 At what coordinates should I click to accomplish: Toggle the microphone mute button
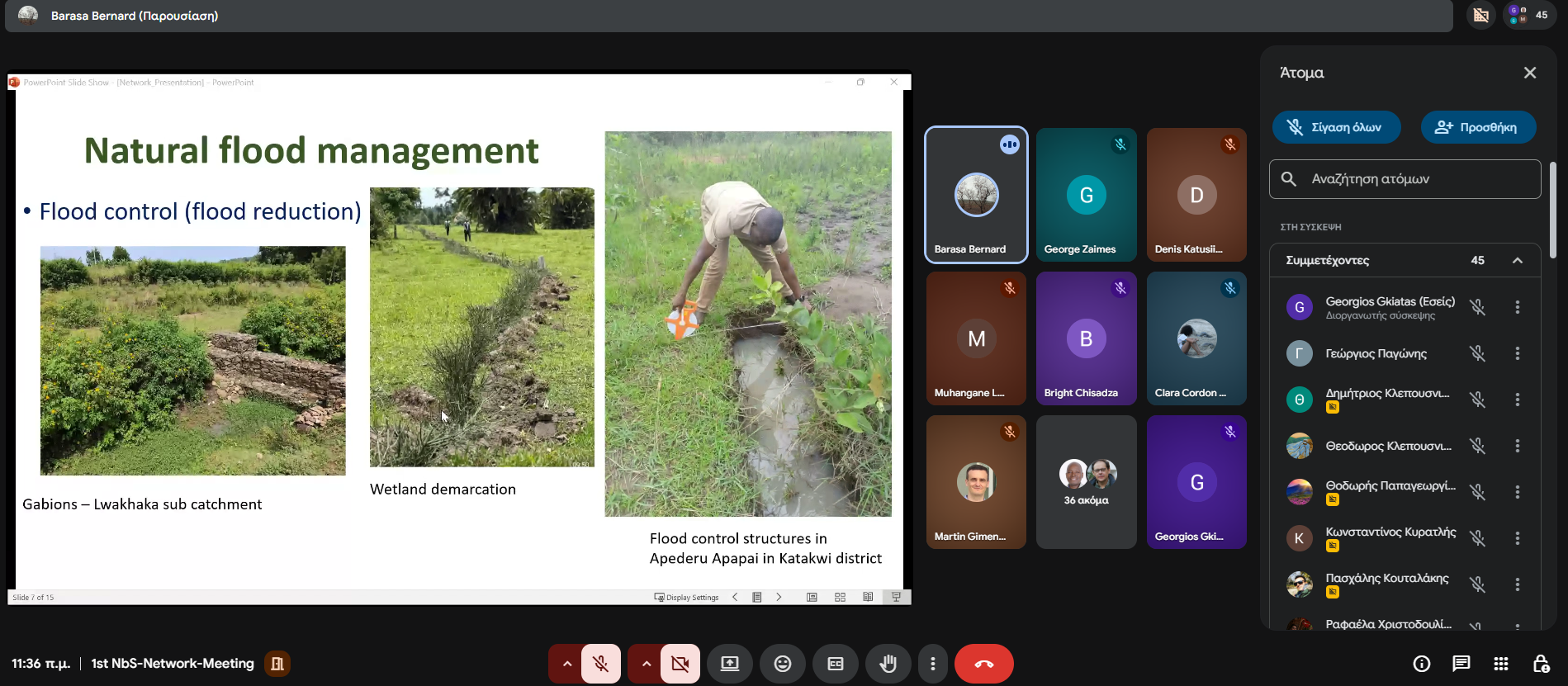coord(600,664)
